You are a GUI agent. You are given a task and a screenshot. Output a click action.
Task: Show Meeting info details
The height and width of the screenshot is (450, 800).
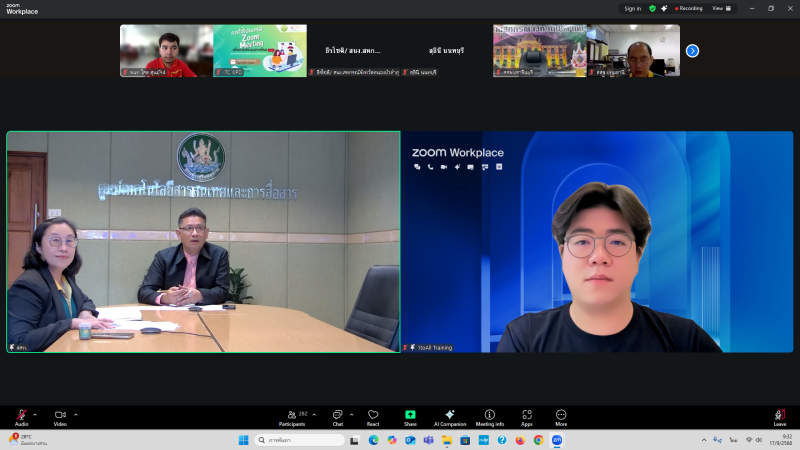tap(490, 415)
